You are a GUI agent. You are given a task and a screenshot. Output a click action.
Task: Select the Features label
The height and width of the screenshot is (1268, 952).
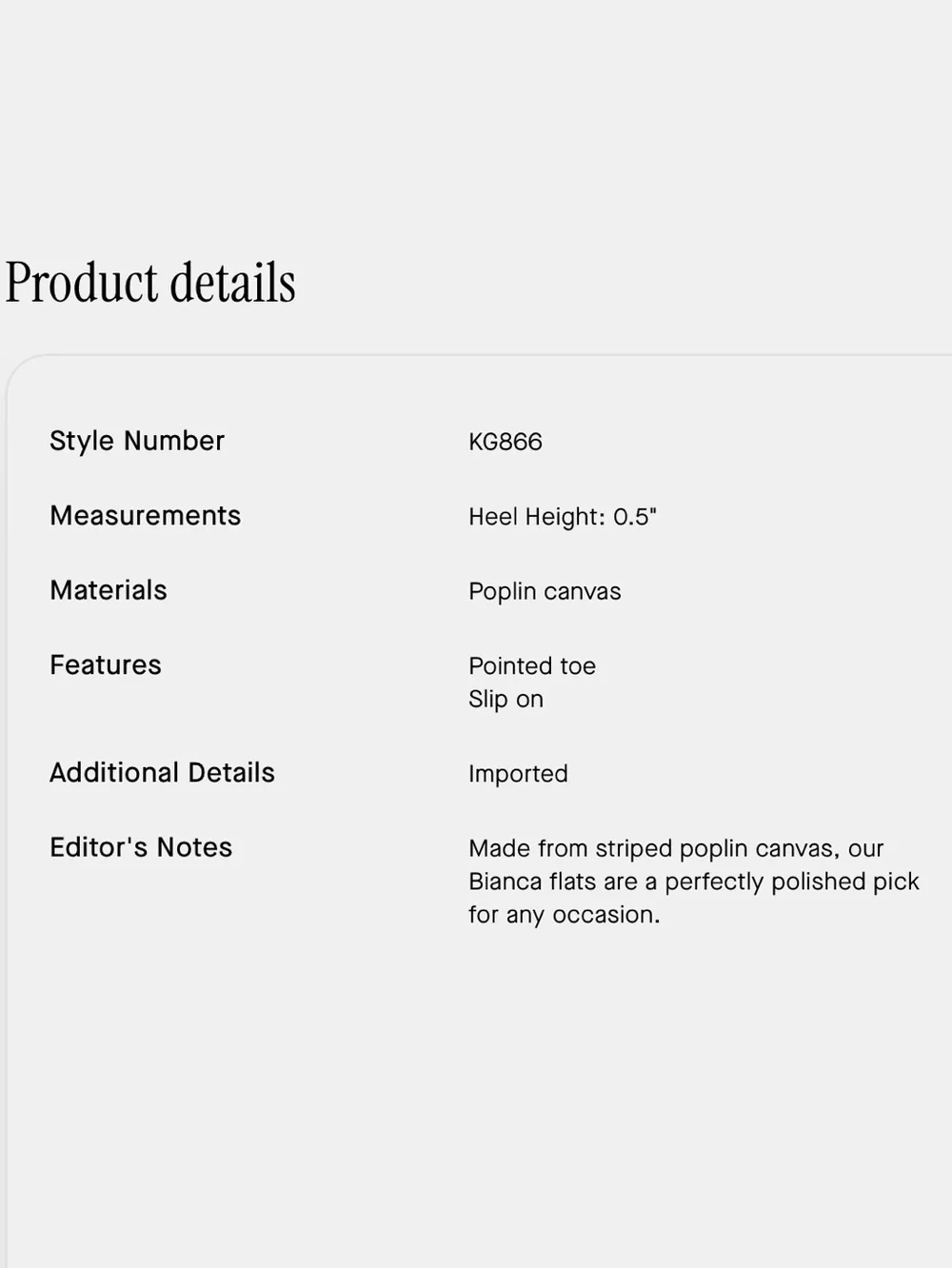[x=106, y=665]
